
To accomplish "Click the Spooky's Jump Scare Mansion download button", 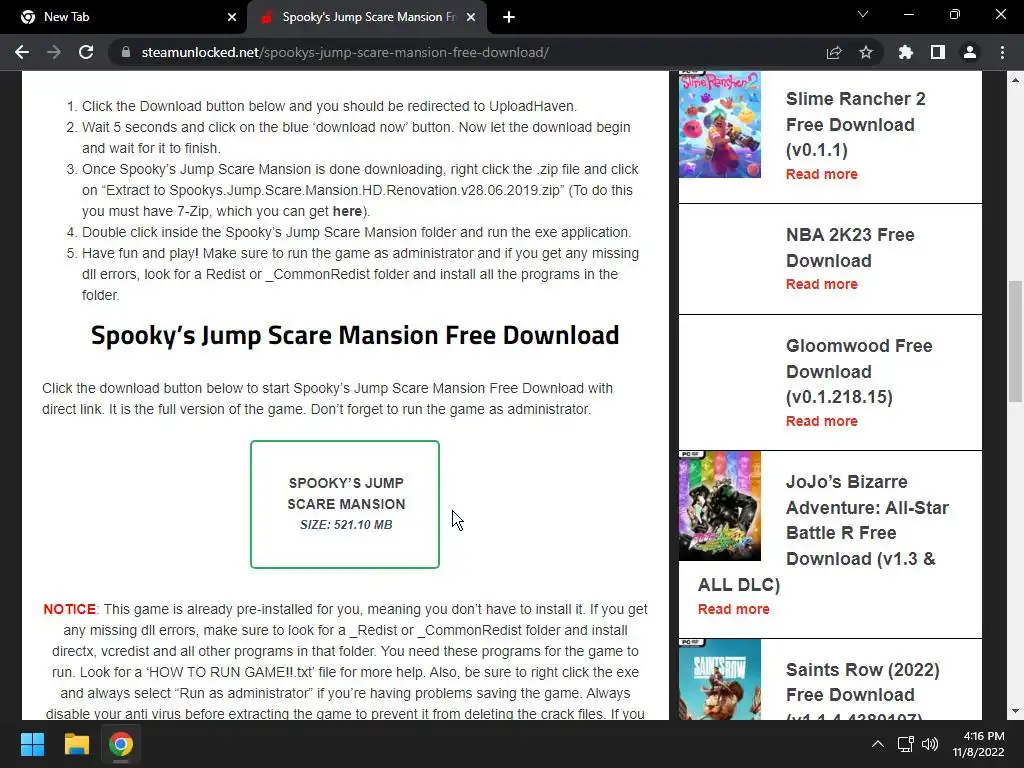I will pyautogui.click(x=345, y=504).
